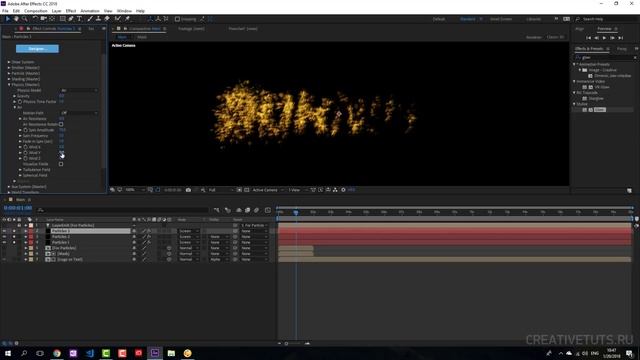Open the Animation menu

tap(90, 11)
